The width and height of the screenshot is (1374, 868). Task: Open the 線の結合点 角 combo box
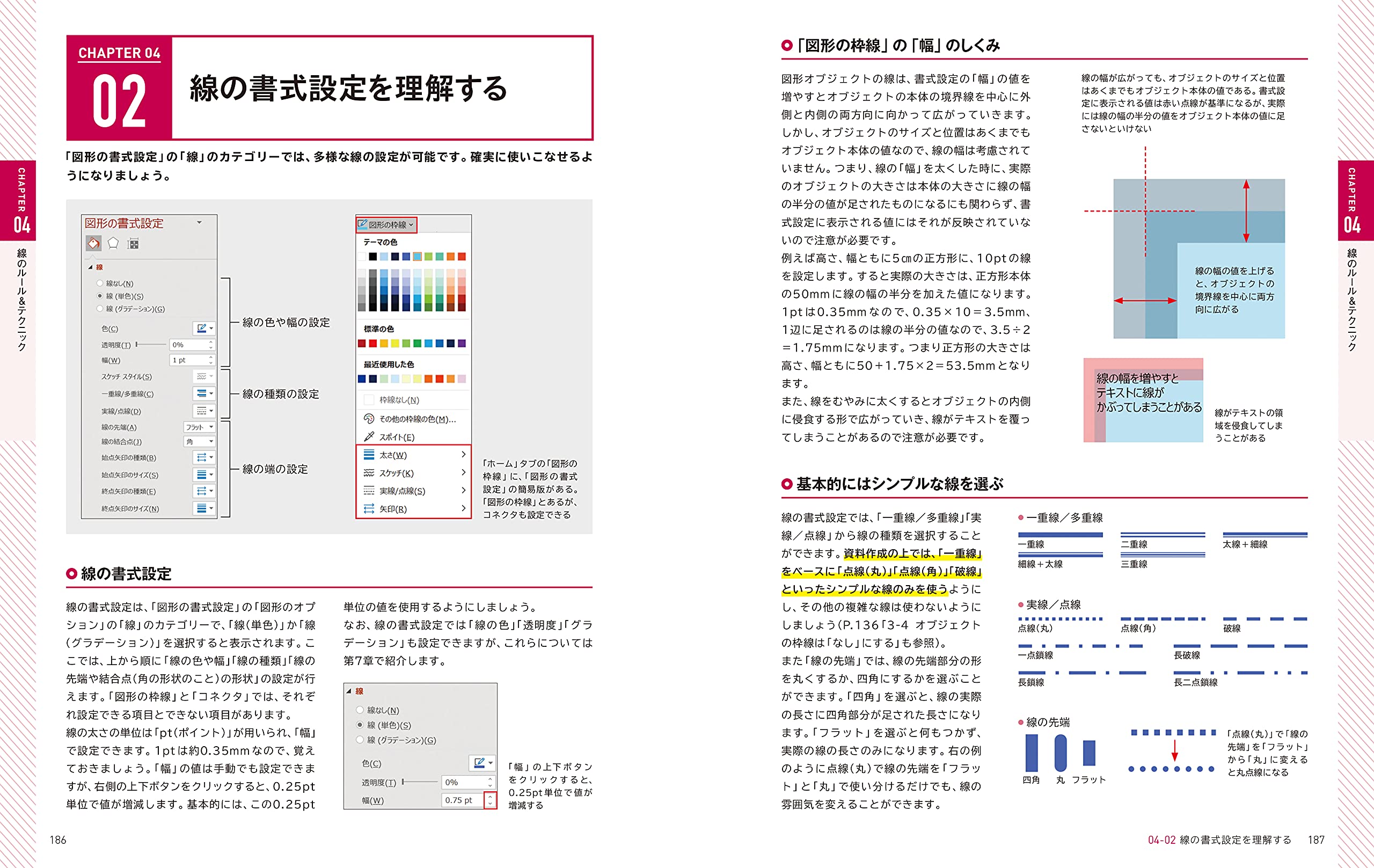click(x=199, y=441)
